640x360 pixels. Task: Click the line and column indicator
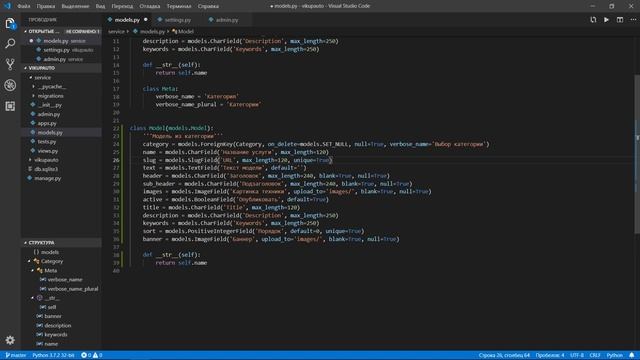click(x=504, y=355)
